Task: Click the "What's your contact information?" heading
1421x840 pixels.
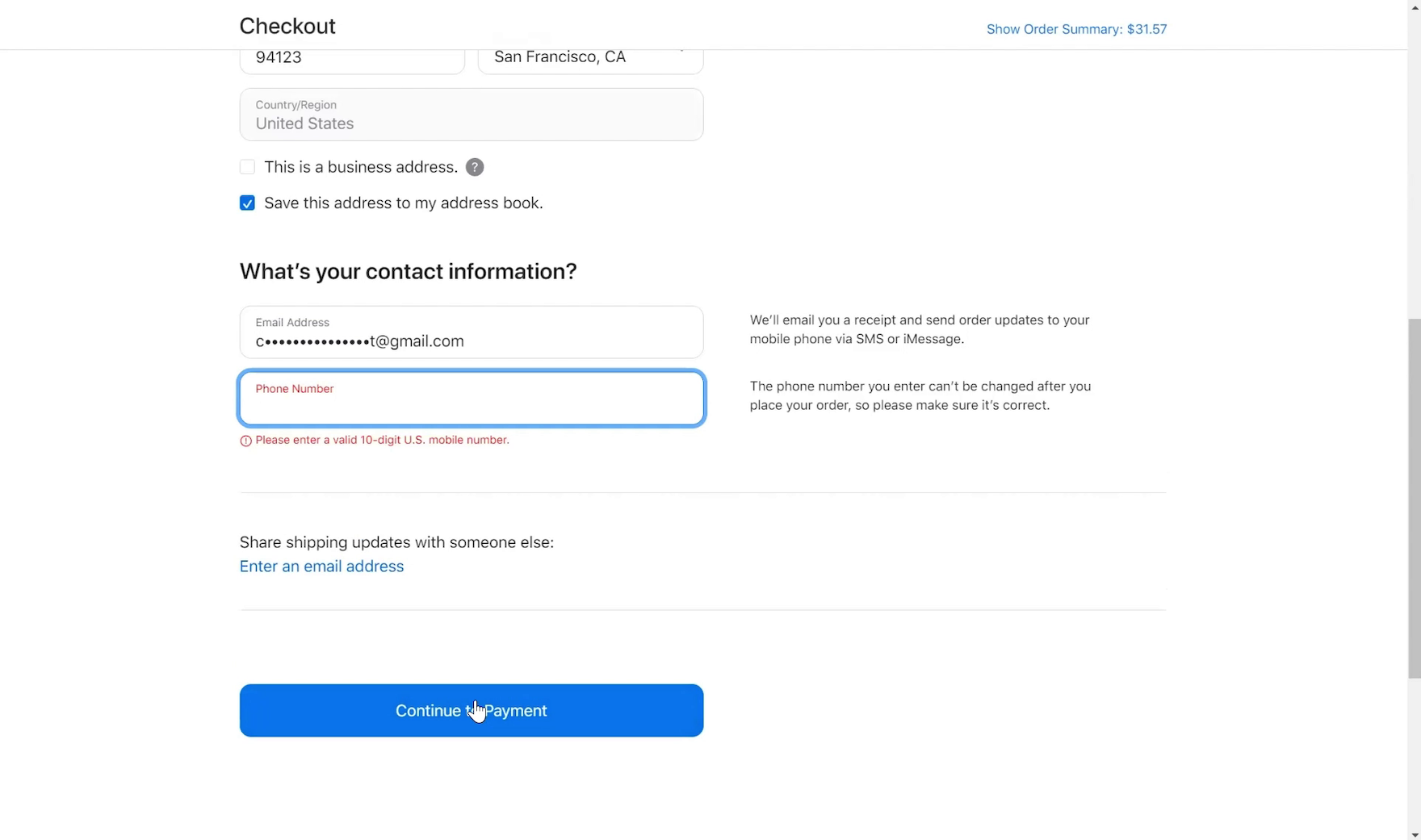Action: click(x=408, y=271)
